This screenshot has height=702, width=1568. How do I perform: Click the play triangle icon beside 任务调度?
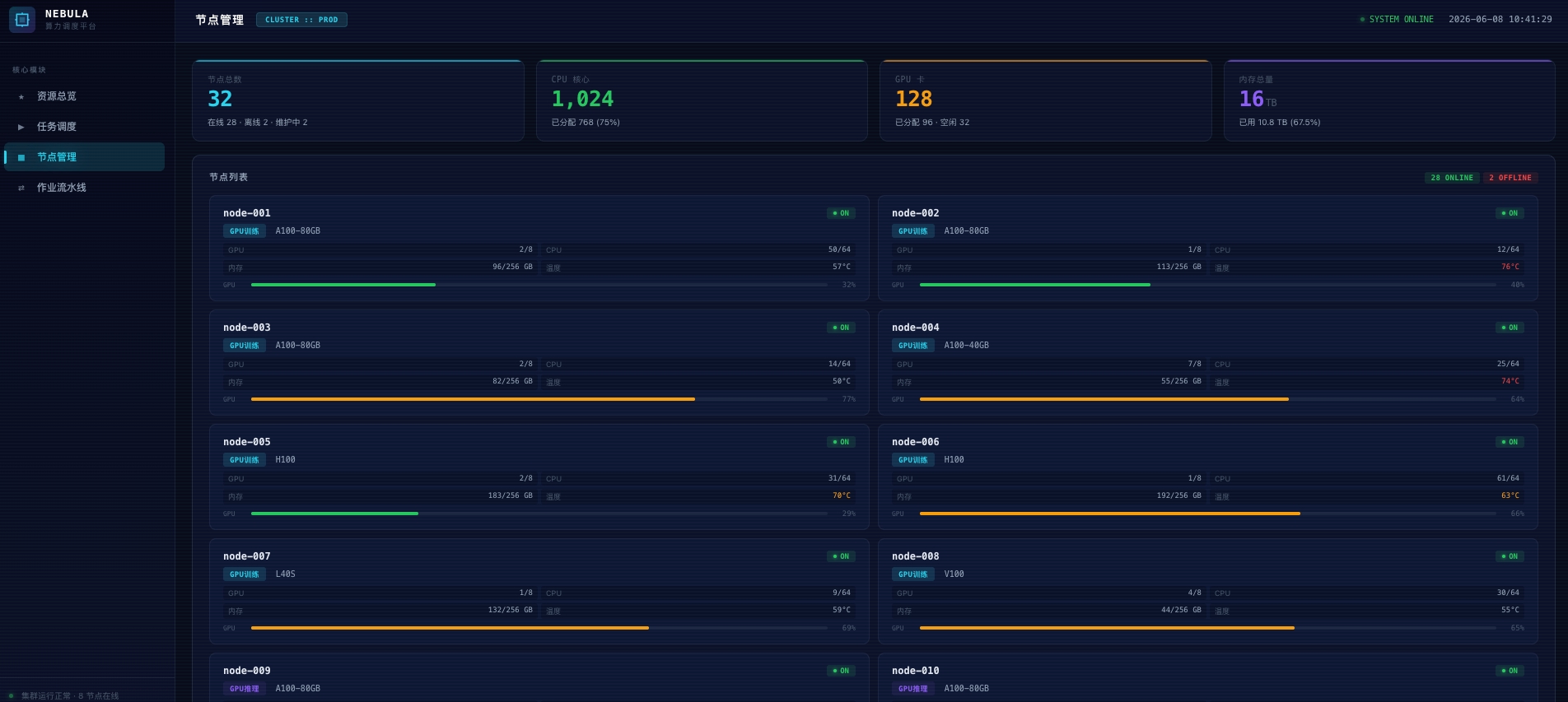coord(21,127)
